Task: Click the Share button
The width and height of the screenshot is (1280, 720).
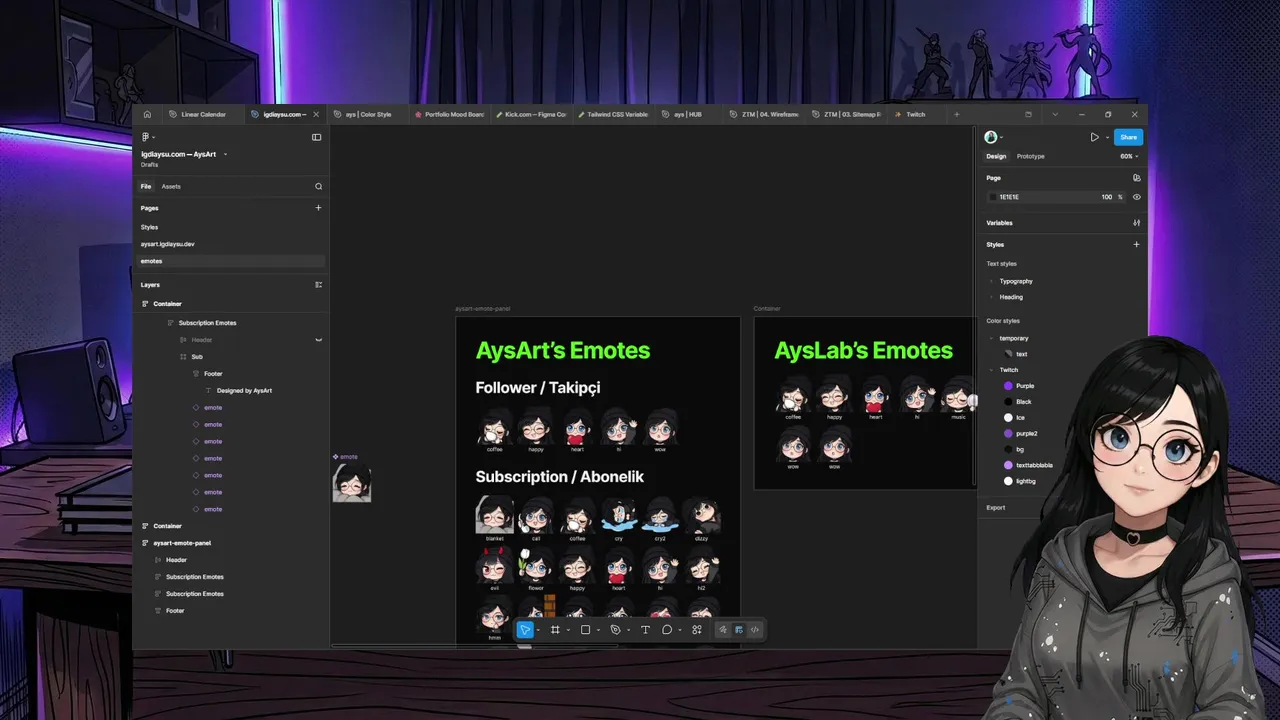Action: 1128,137
